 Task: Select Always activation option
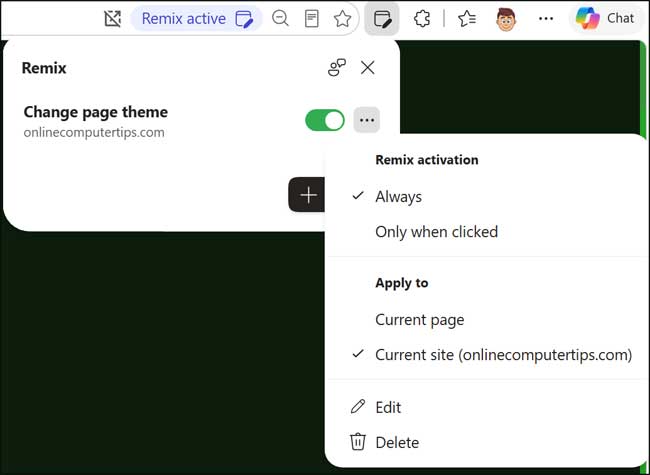coord(487,196)
